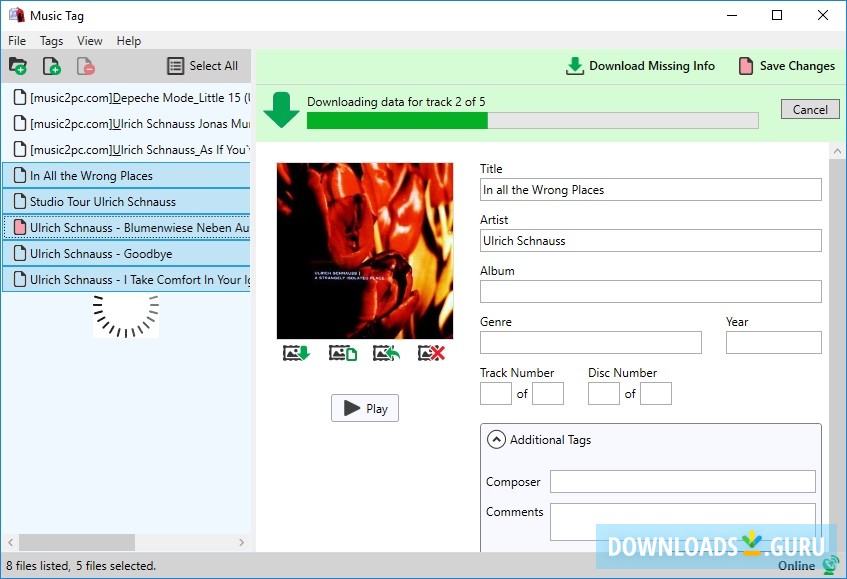Click the Title input field
The width and height of the screenshot is (847, 579).
pyautogui.click(x=650, y=190)
